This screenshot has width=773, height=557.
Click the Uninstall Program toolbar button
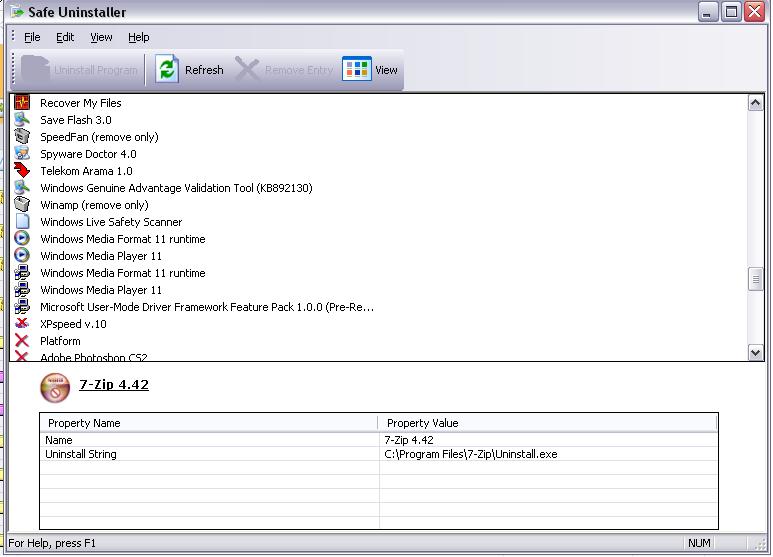[81, 70]
